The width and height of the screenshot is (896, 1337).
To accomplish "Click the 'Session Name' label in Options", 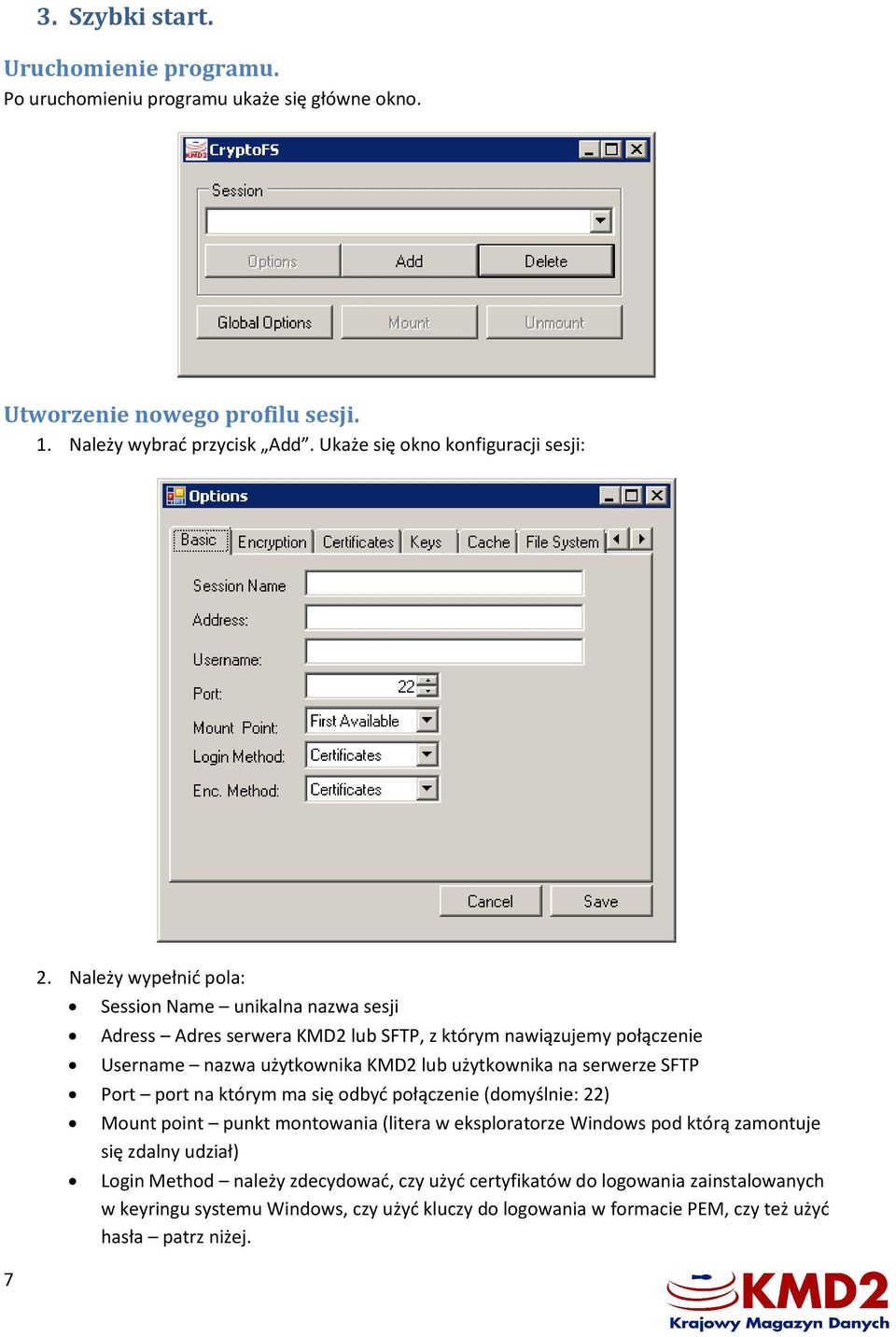I will [239, 585].
